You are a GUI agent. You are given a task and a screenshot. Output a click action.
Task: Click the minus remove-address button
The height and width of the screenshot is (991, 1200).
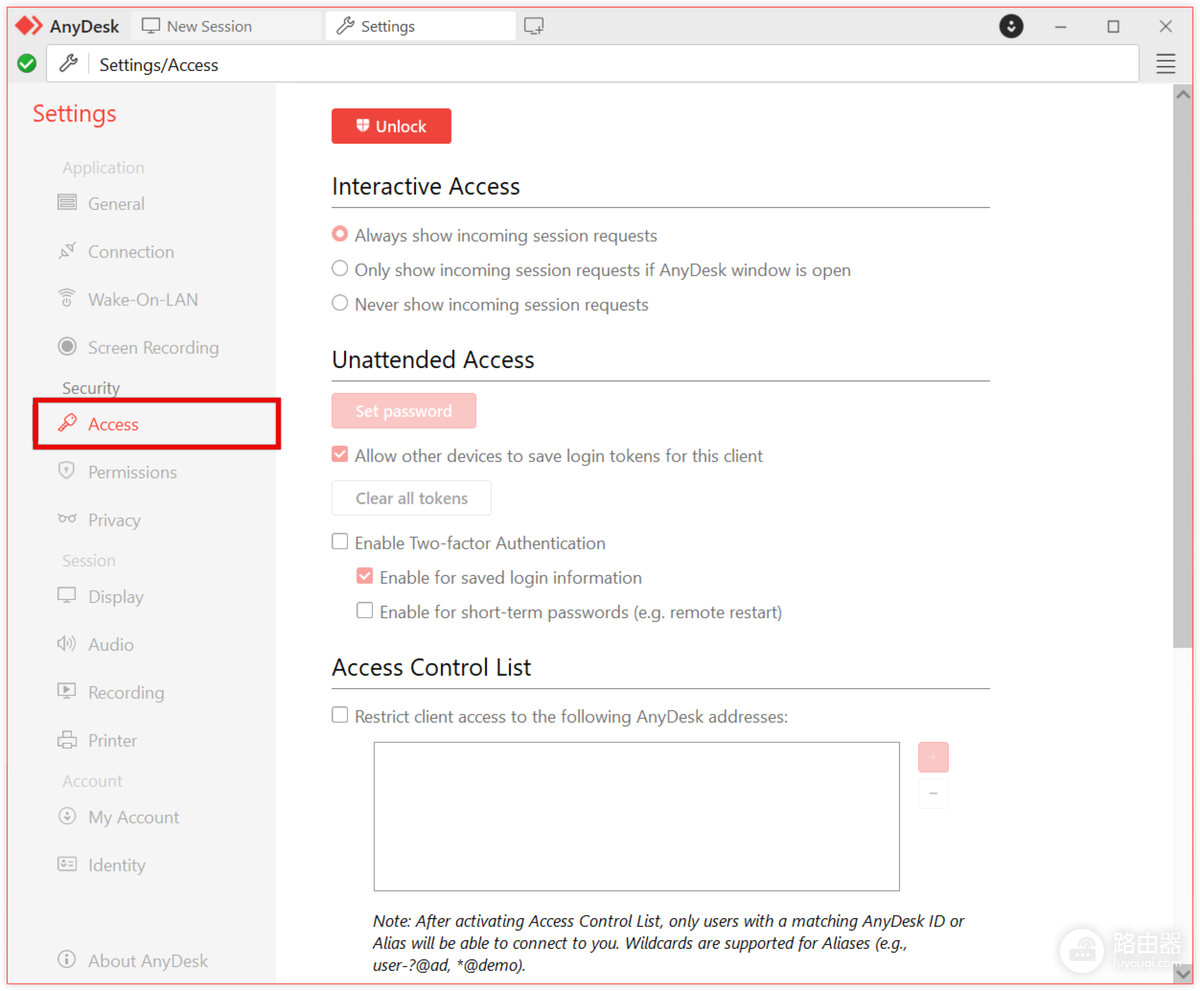point(933,794)
